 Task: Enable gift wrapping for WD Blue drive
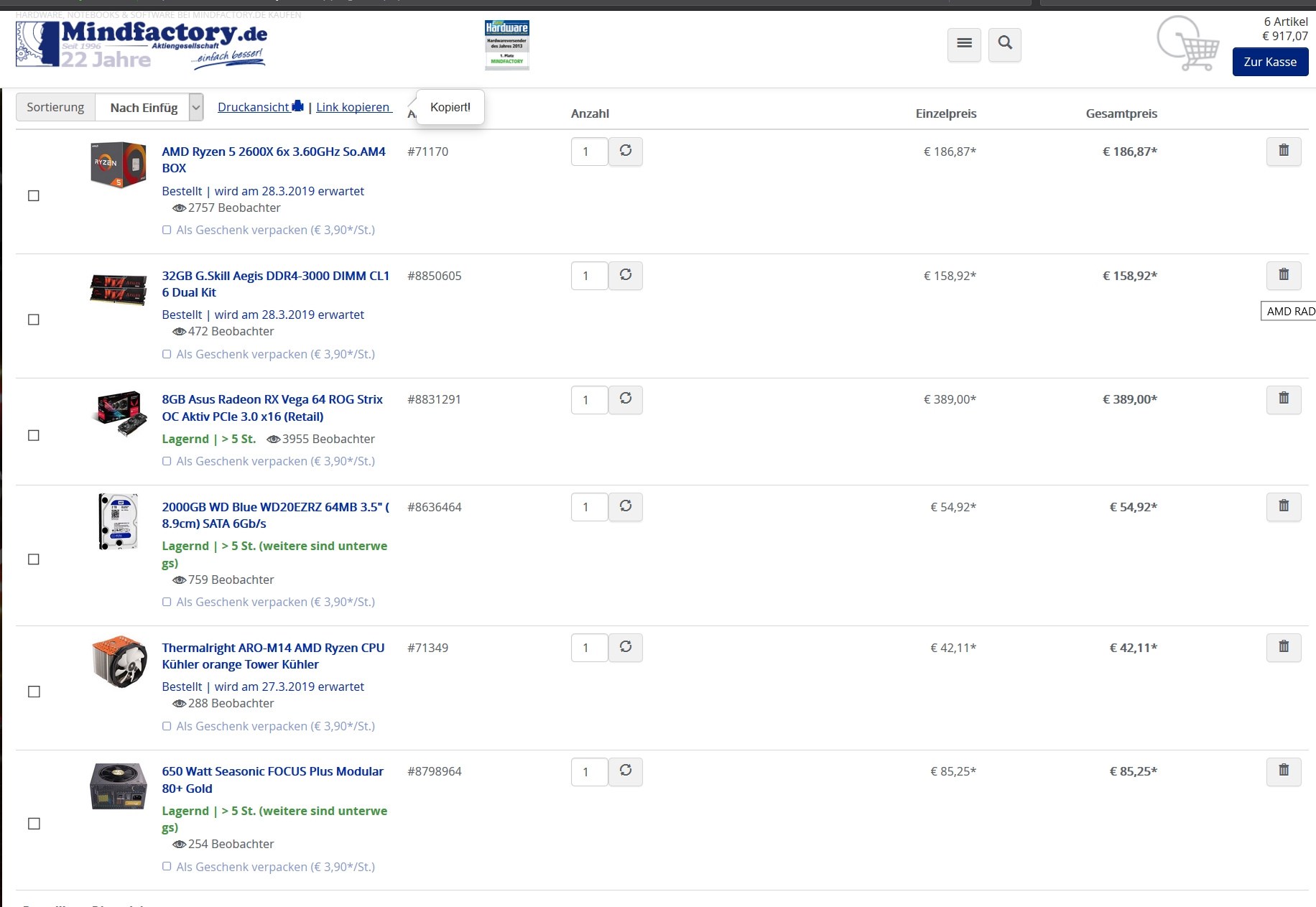[167, 602]
